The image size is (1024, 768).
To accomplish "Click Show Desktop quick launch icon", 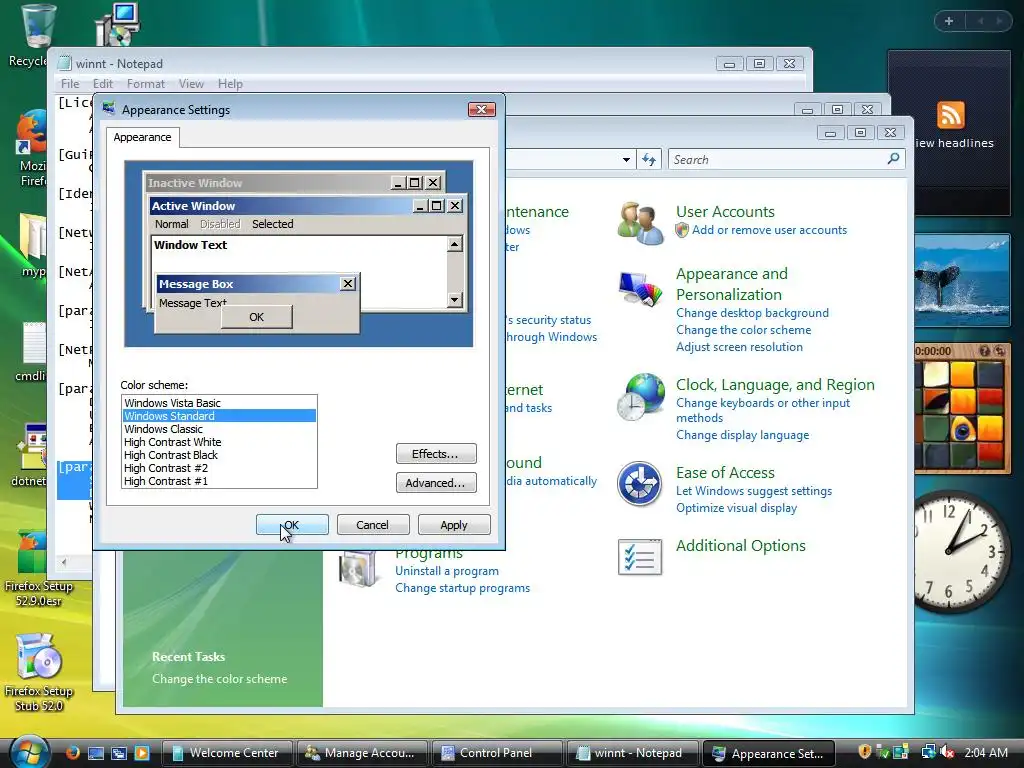I will tap(96, 753).
